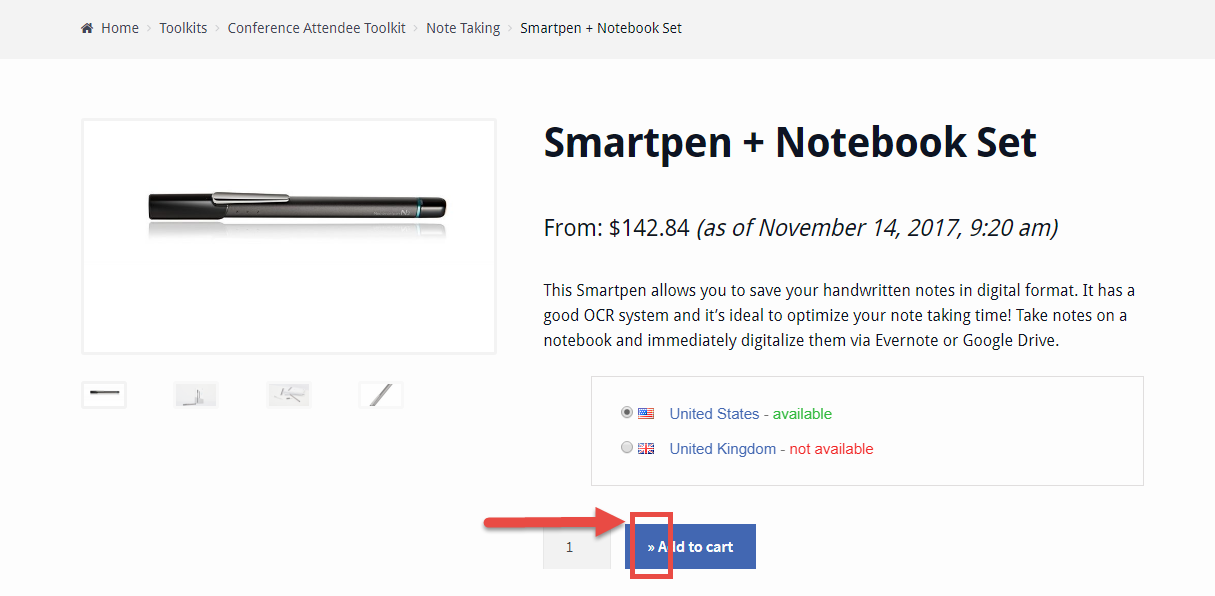Click the Add to cart button
This screenshot has height=596, width=1215.
pyautogui.click(x=690, y=546)
